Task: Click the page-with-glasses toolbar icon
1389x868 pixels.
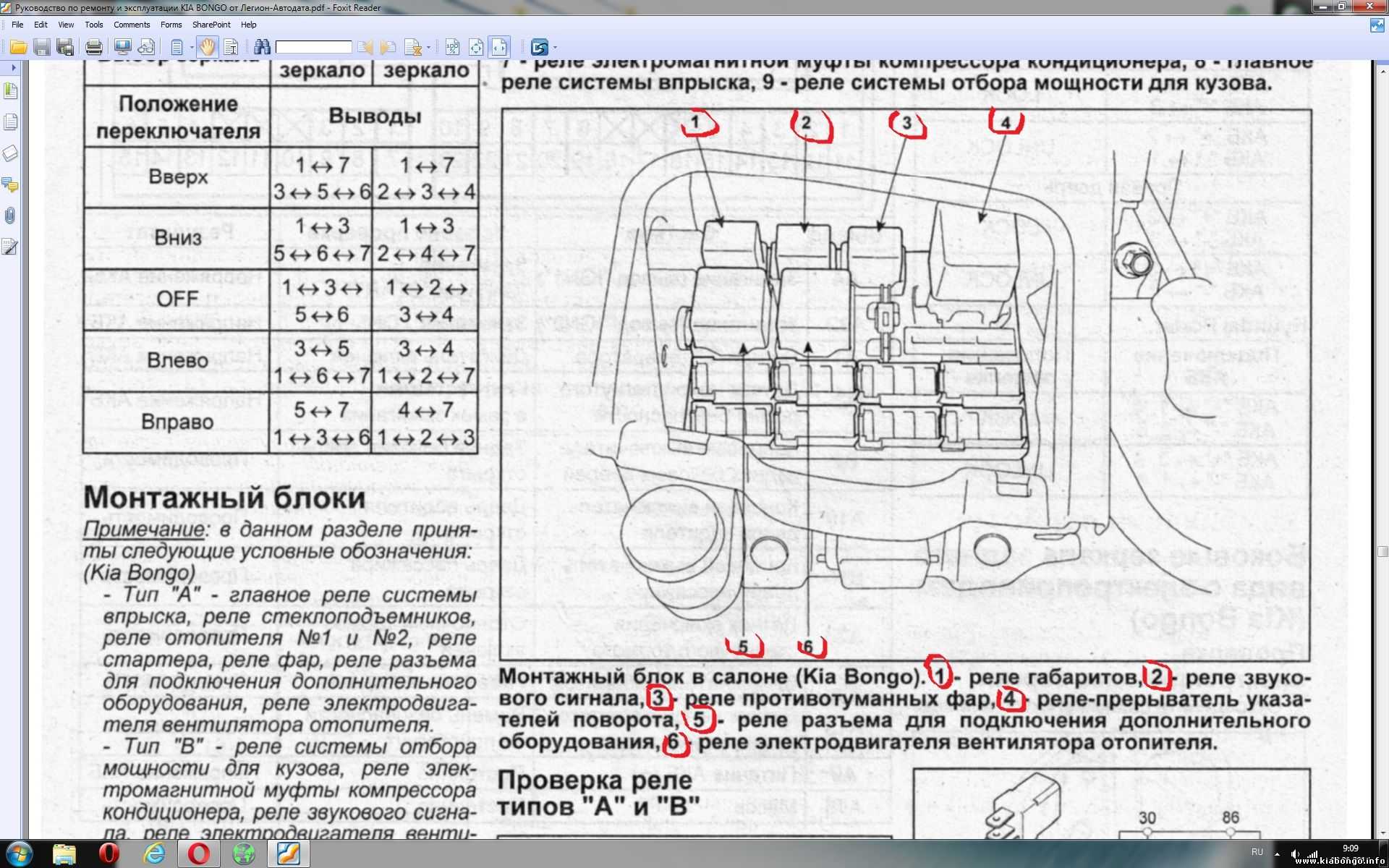Action: click(x=146, y=48)
